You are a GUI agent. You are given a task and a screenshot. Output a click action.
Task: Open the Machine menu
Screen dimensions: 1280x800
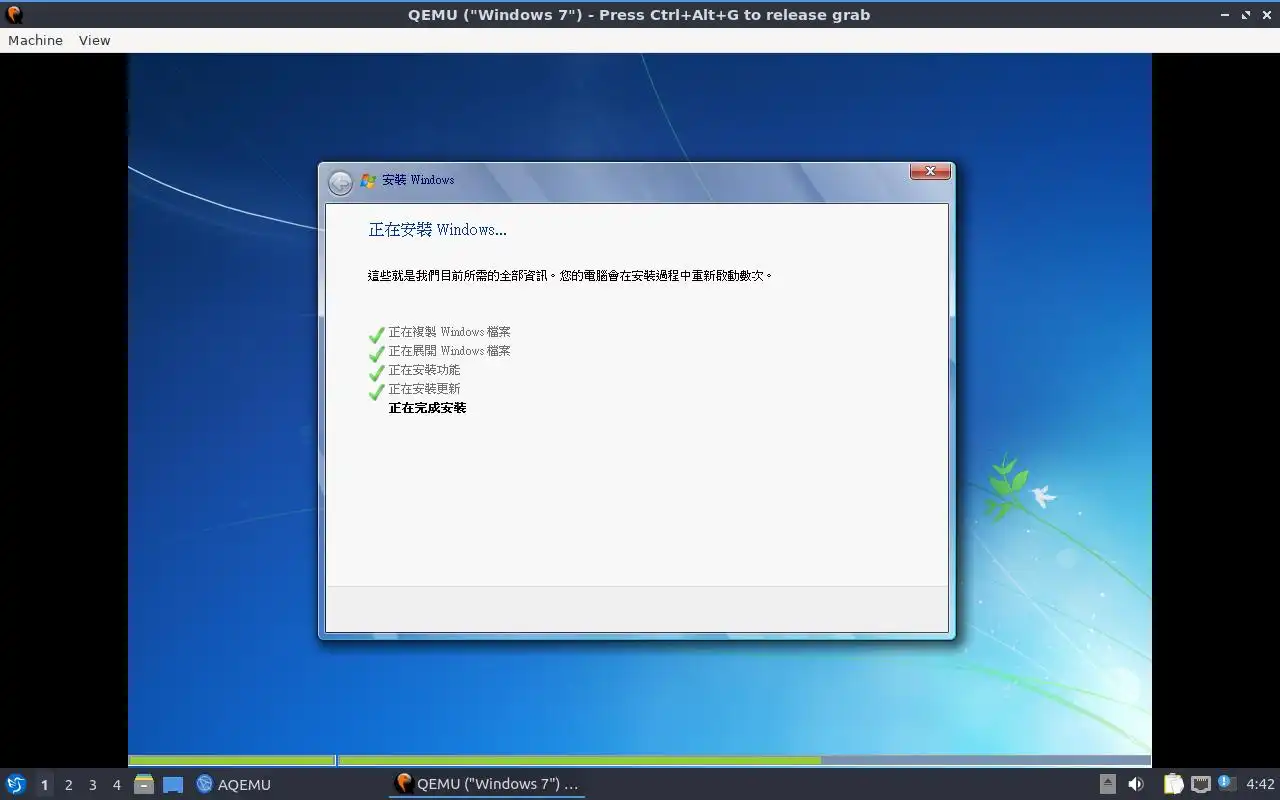click(x=35, y=40)
